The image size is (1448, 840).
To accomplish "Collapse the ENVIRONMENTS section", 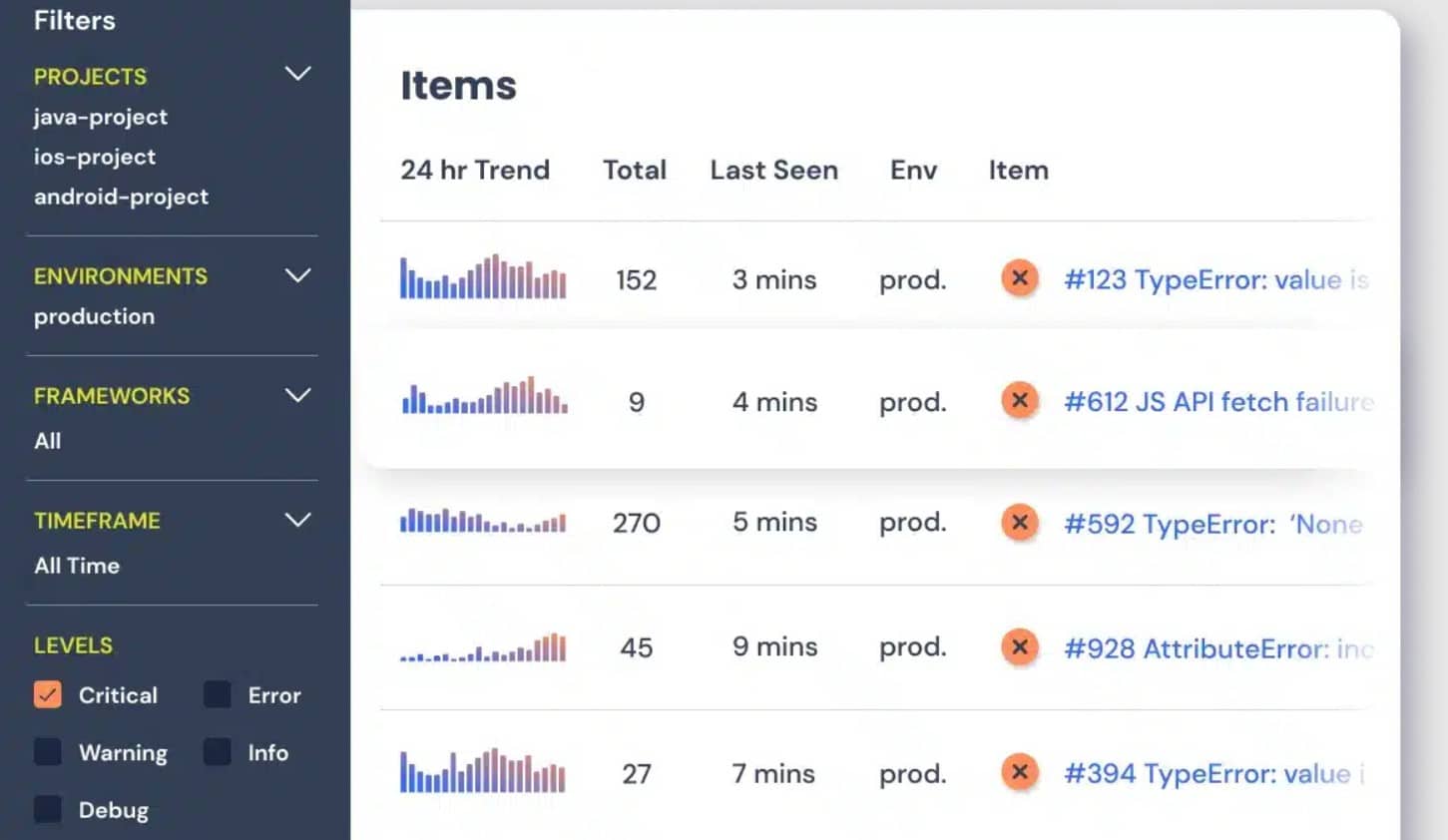I will tap(297, 276).
